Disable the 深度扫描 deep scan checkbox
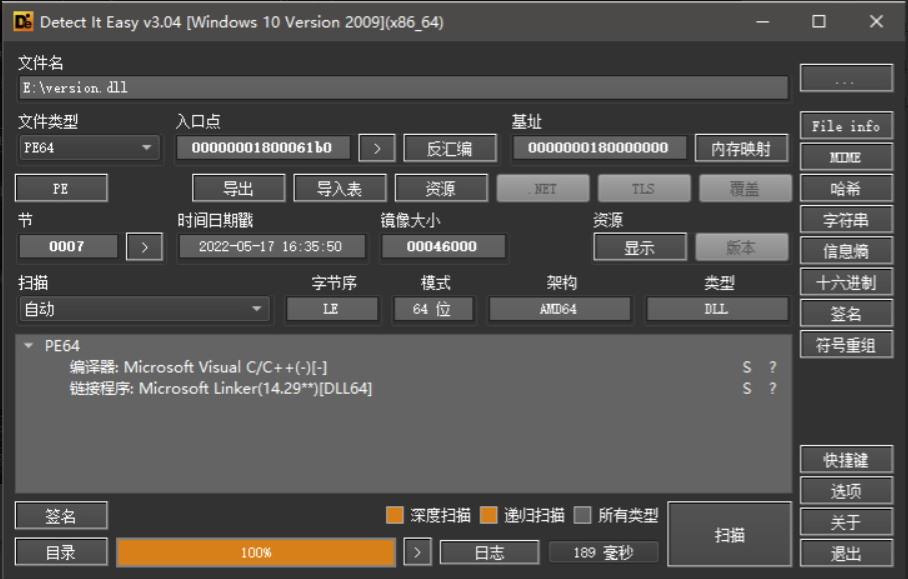 pyautogui.click(x=395, y=516)
